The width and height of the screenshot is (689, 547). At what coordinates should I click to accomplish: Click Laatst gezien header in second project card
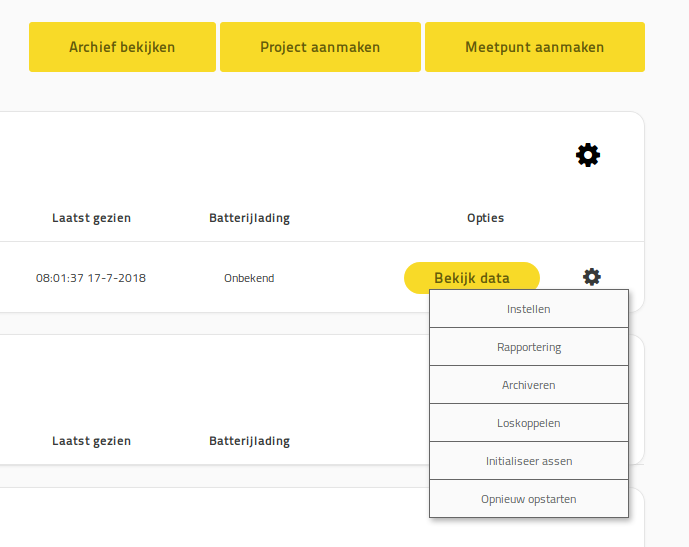click(91, 441)
